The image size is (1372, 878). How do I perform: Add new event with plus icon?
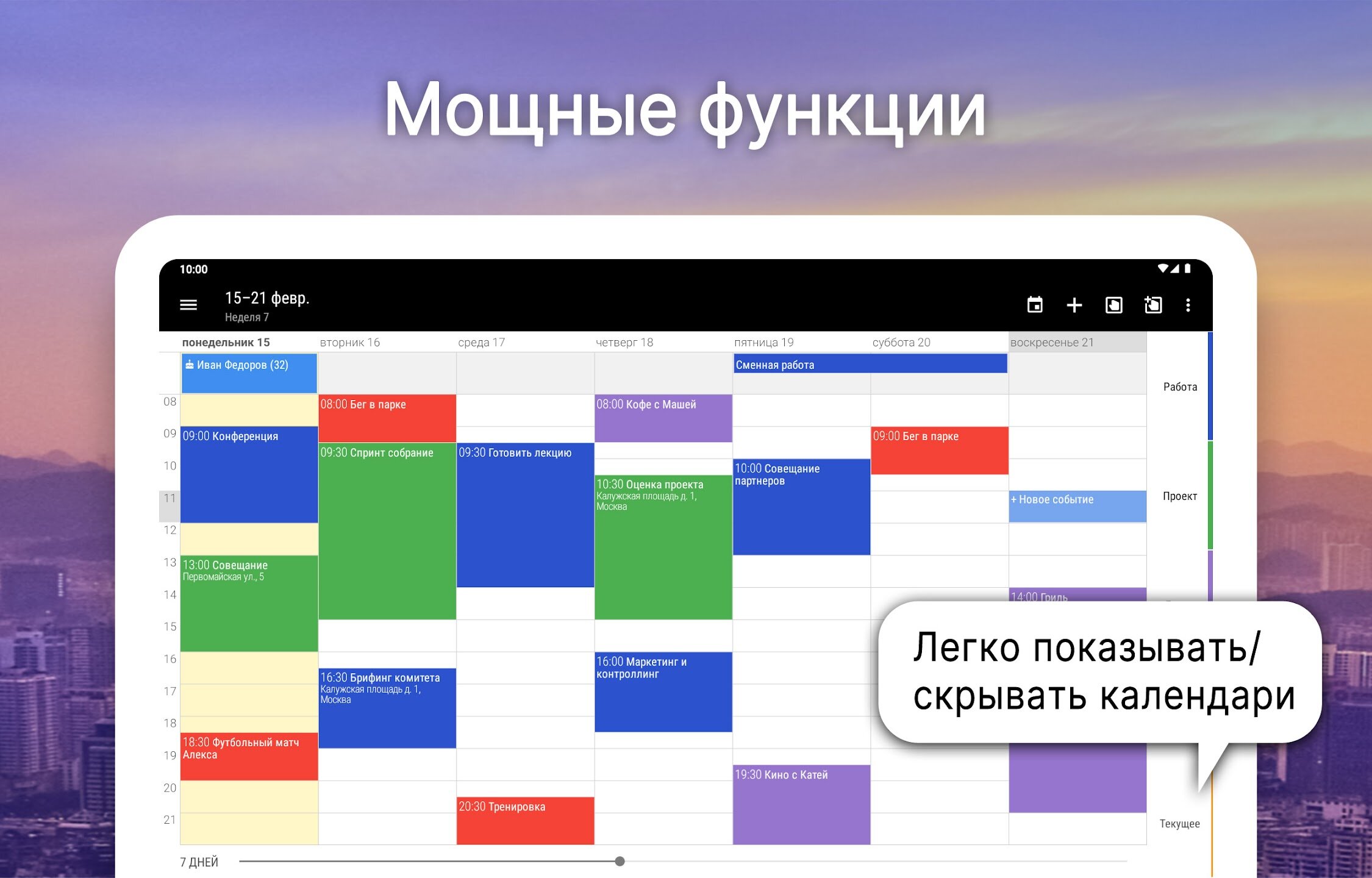(1074, 305)
